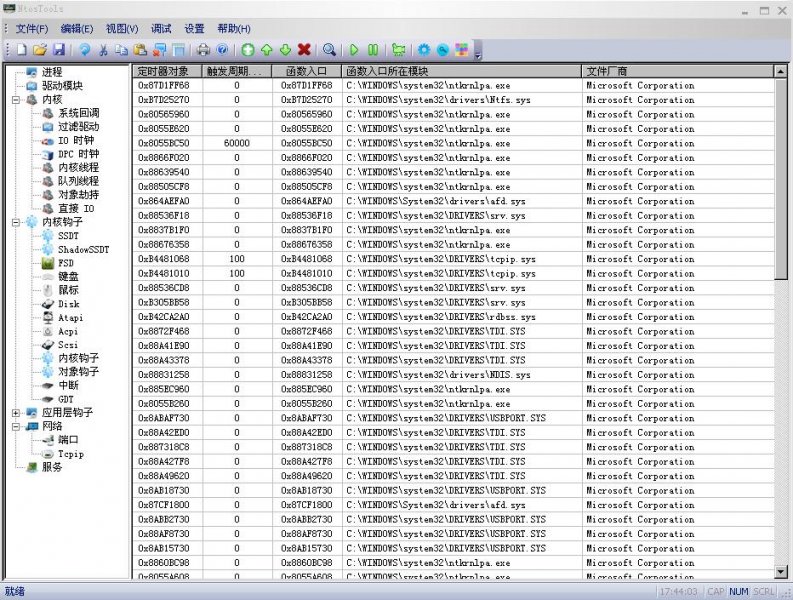Click the green Play icon
Image resolution: width=793 pixels, height=600 pixels.
[354, 50]
